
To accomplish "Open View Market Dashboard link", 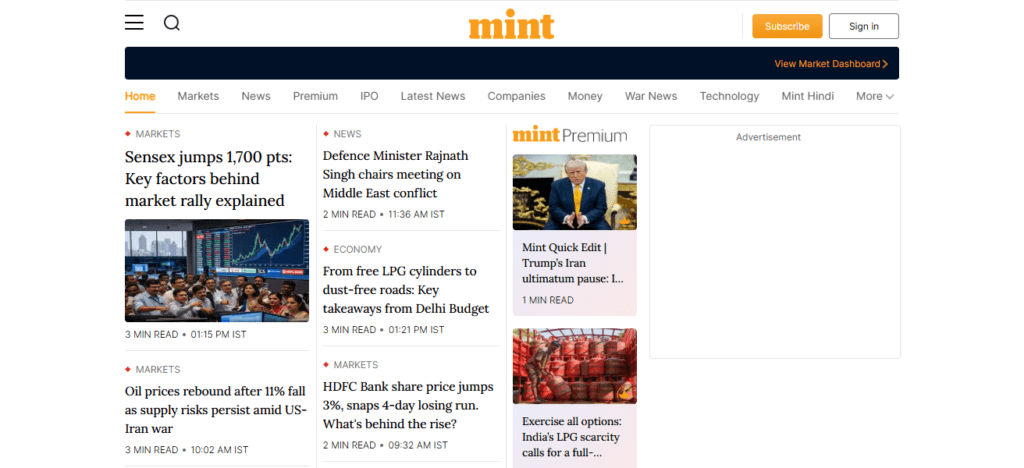I will [831, 64].
